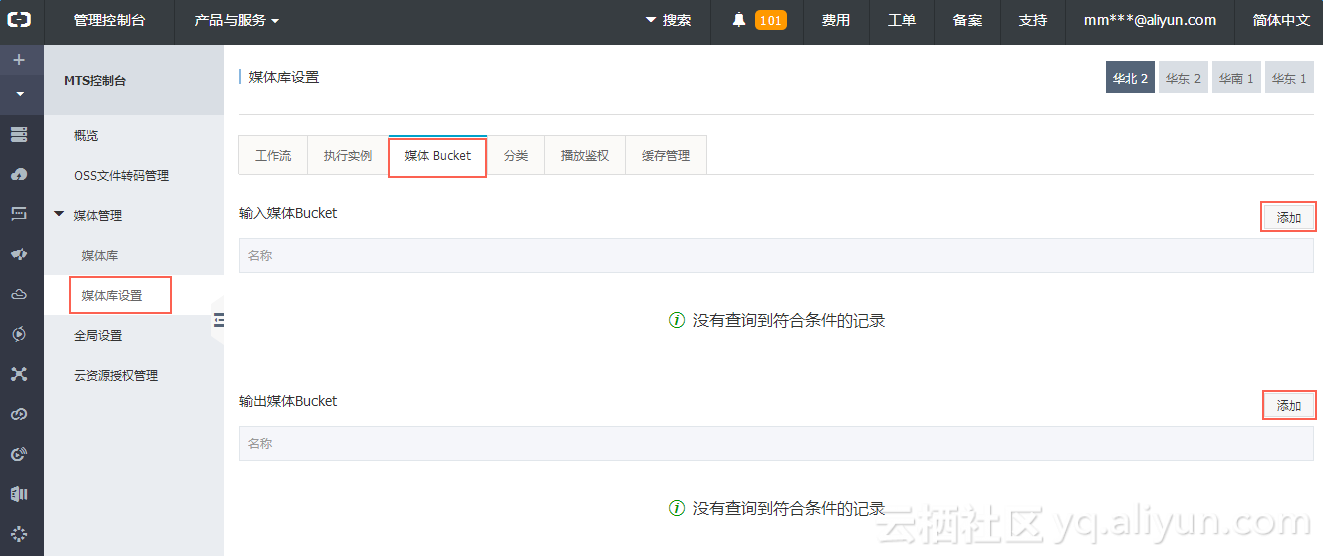Image resolution: width=1323 pixels, height=556 pixels.
Task: Open the icon below the cloud link icon
Action: coord(19,454)
